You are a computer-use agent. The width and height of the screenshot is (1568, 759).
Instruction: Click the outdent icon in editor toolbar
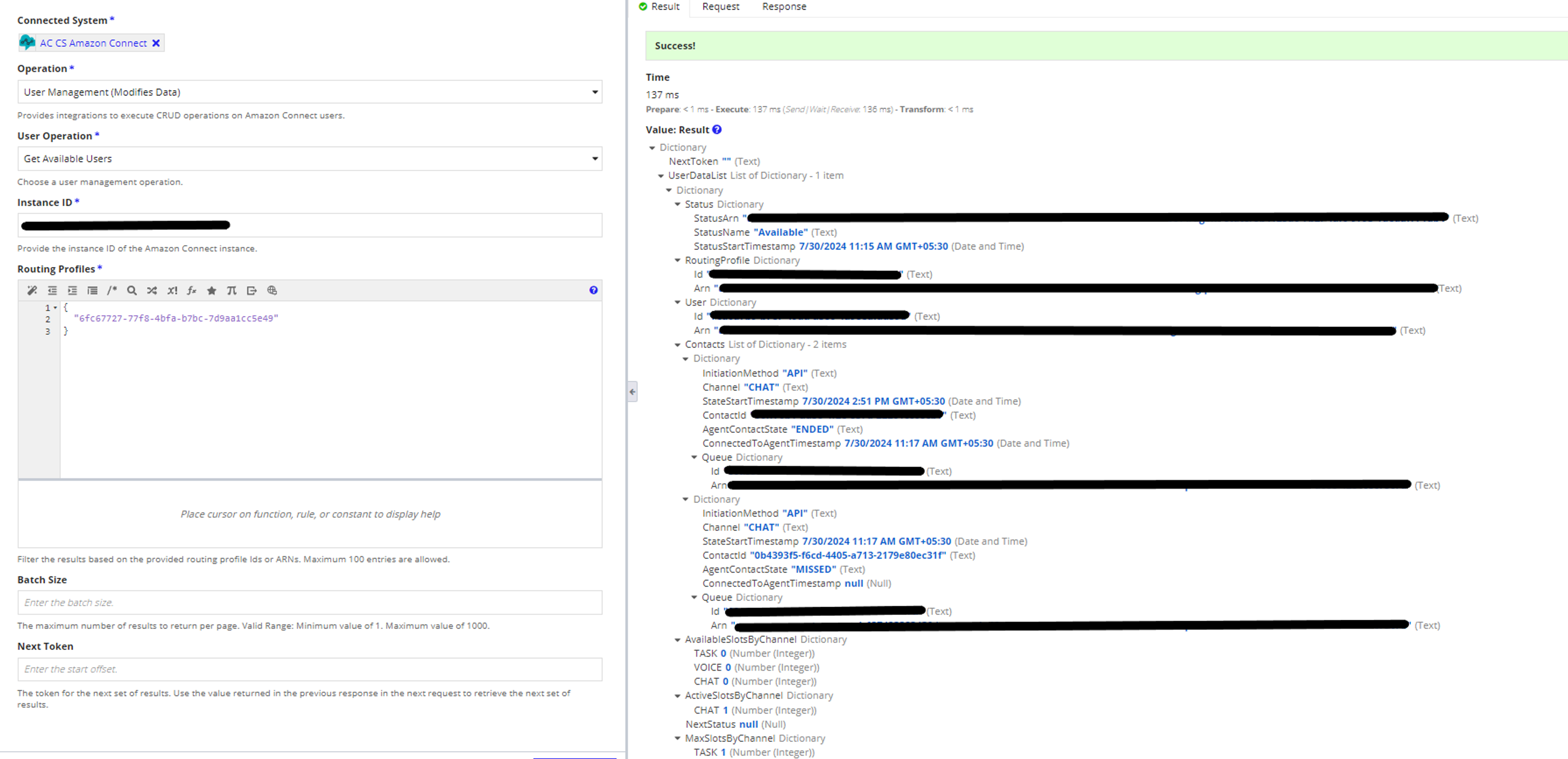tap(52, 290)
